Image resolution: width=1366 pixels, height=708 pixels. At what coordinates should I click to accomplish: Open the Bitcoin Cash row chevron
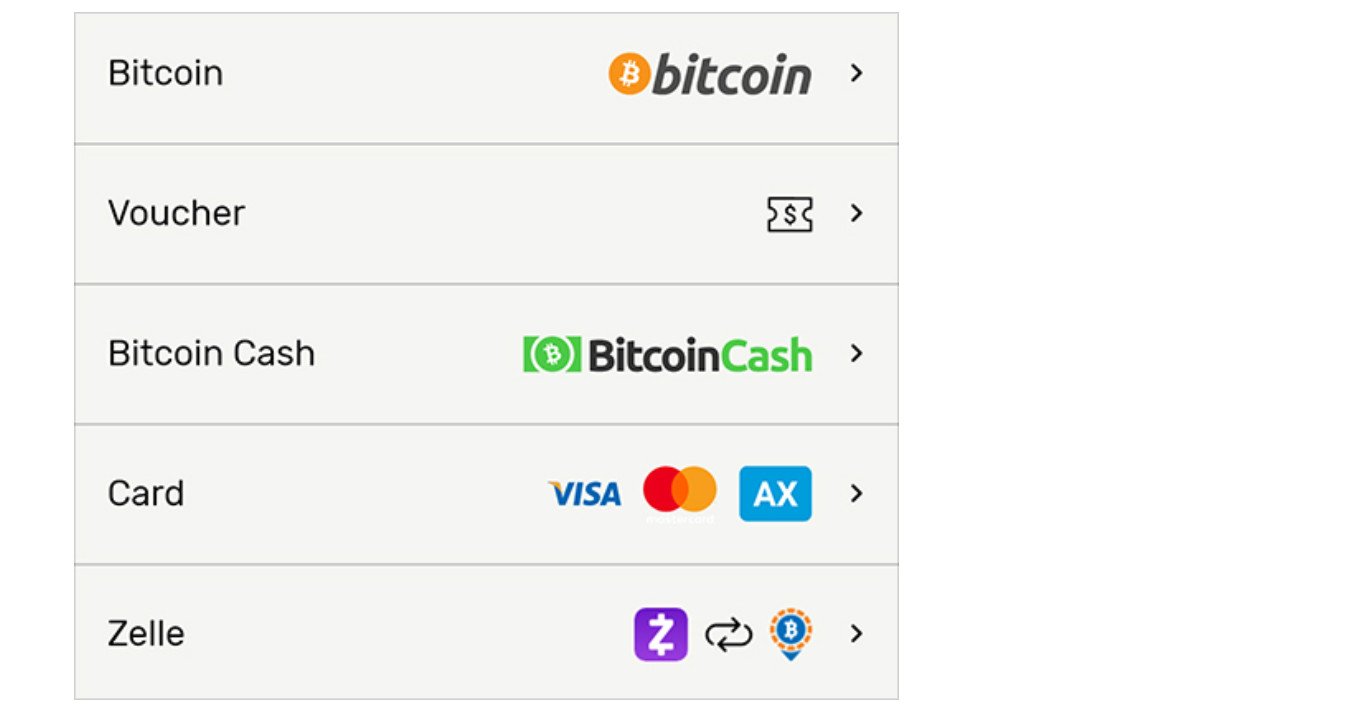tap(856, 353)
